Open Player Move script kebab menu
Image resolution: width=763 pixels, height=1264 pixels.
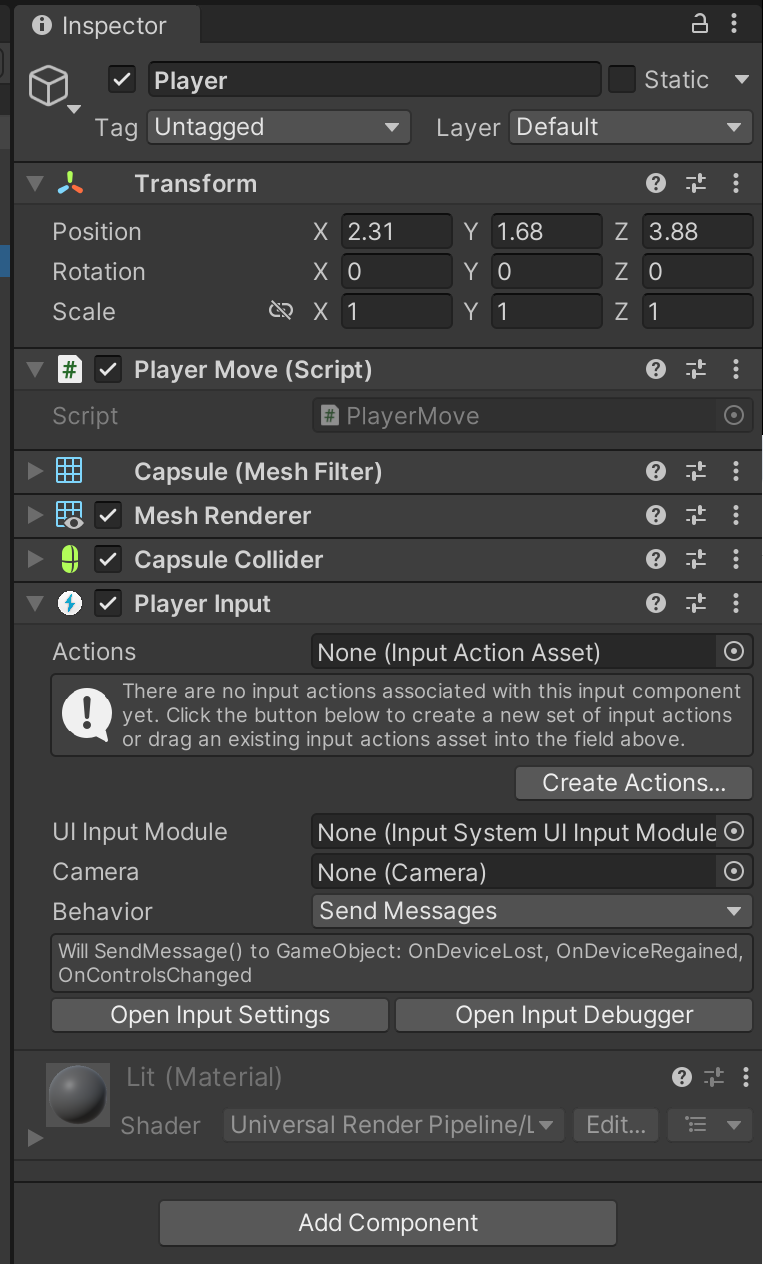click(736, 369)
